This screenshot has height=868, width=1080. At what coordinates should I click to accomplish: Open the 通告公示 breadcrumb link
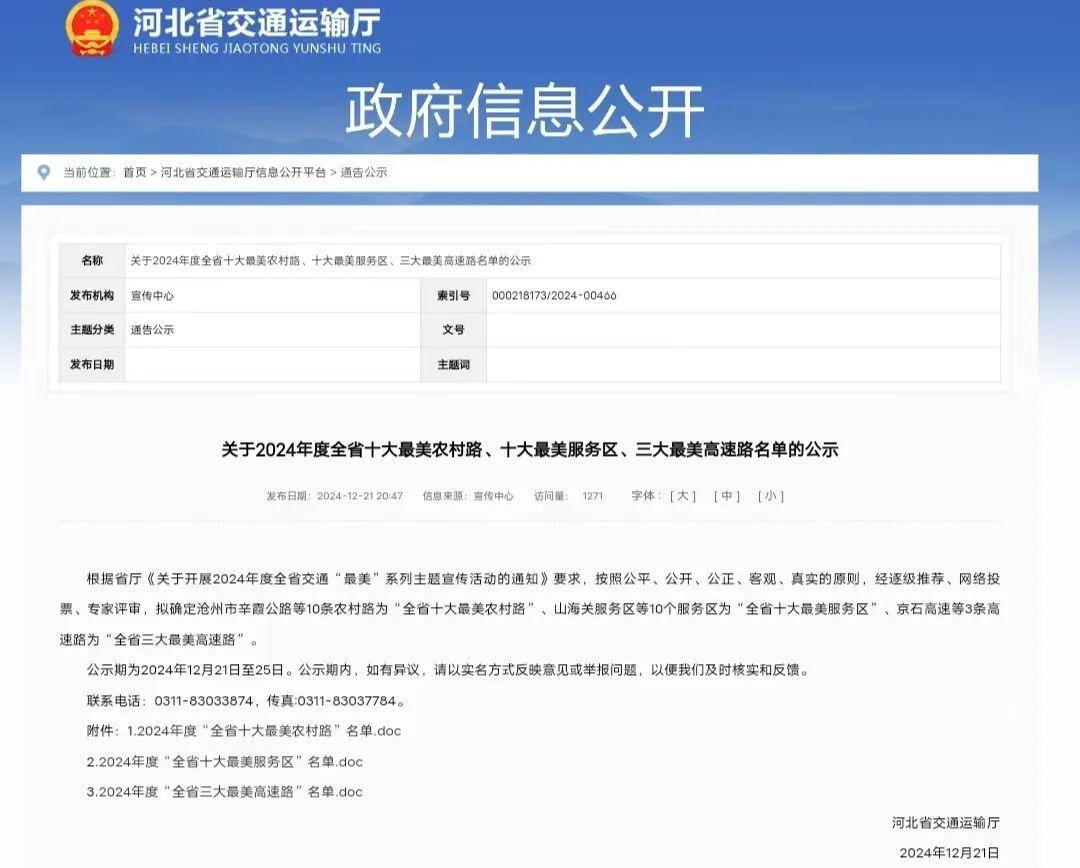pos(363,172)
